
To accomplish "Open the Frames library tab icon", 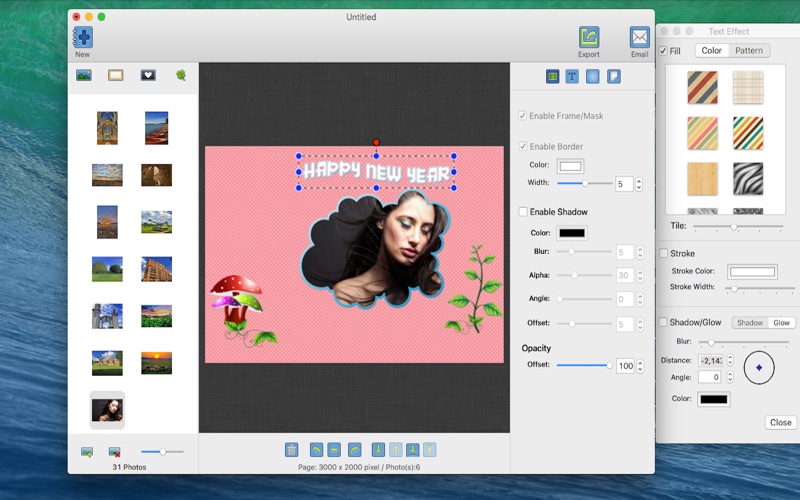I will point(116,76).
